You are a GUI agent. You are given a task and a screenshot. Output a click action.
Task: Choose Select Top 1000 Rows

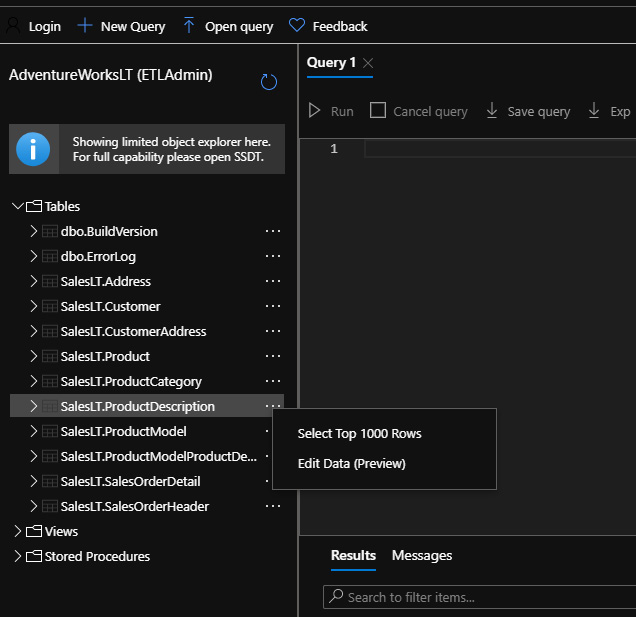pos(359,433)
